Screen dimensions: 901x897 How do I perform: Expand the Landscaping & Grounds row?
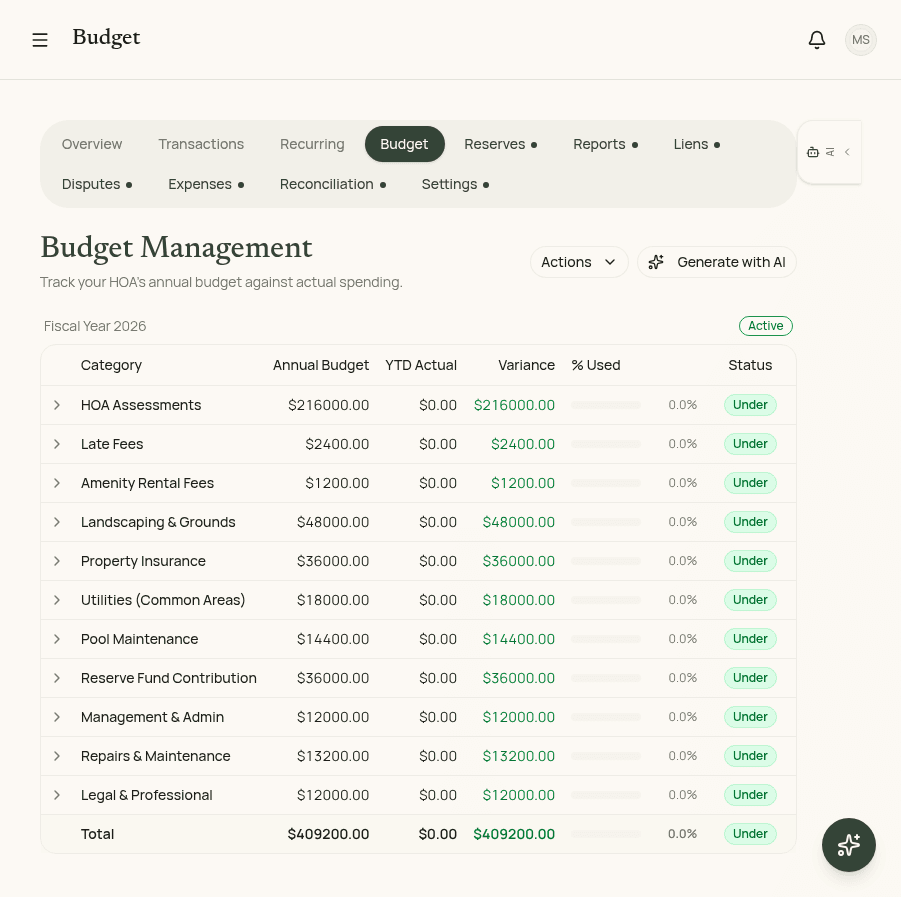pos(57,522)
